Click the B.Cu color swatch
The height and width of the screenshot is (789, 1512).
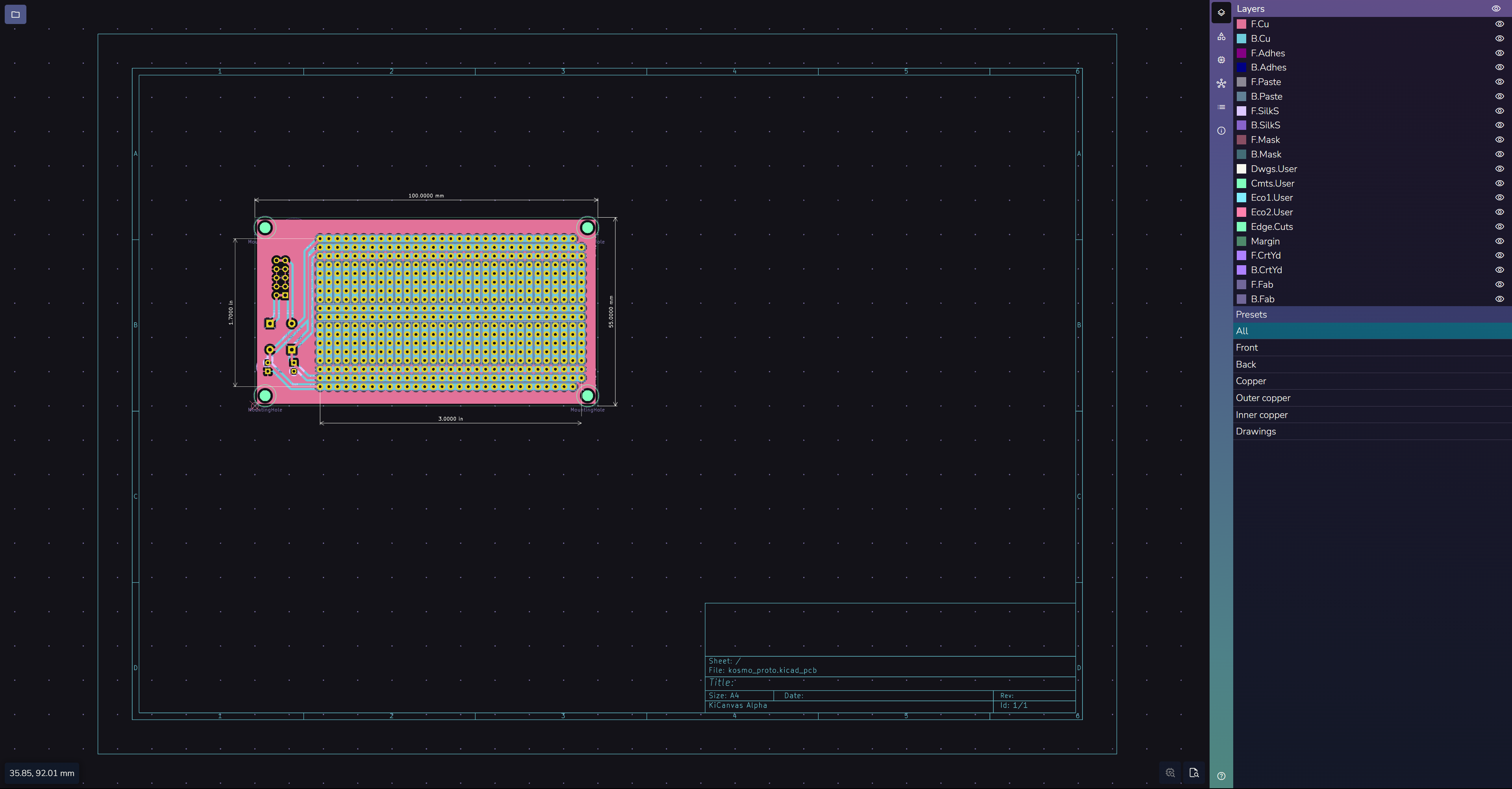tap(1241, 39)
